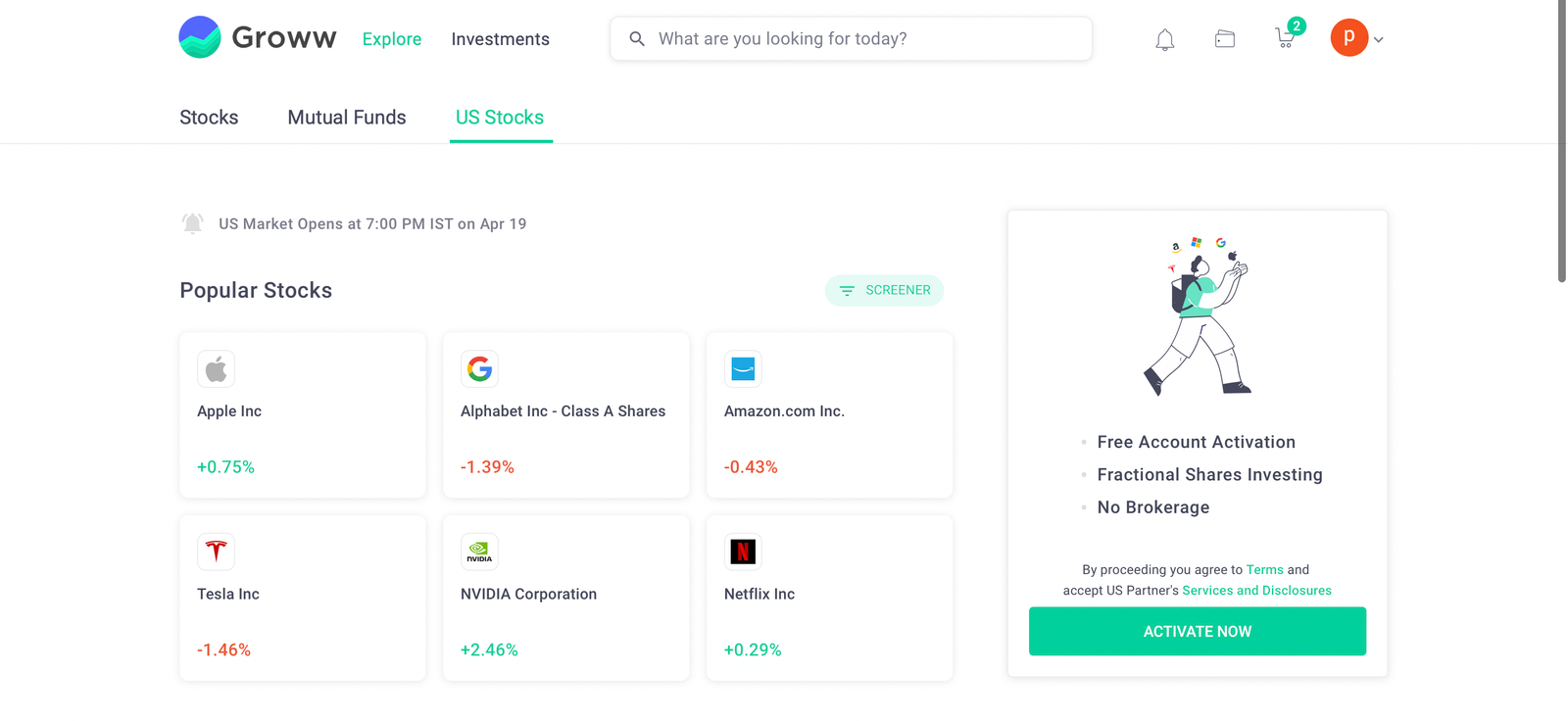This screenshot has height=721, width=1568.
Task: Click the Alphabet Google logo icon
Action: tap(479, 369)
